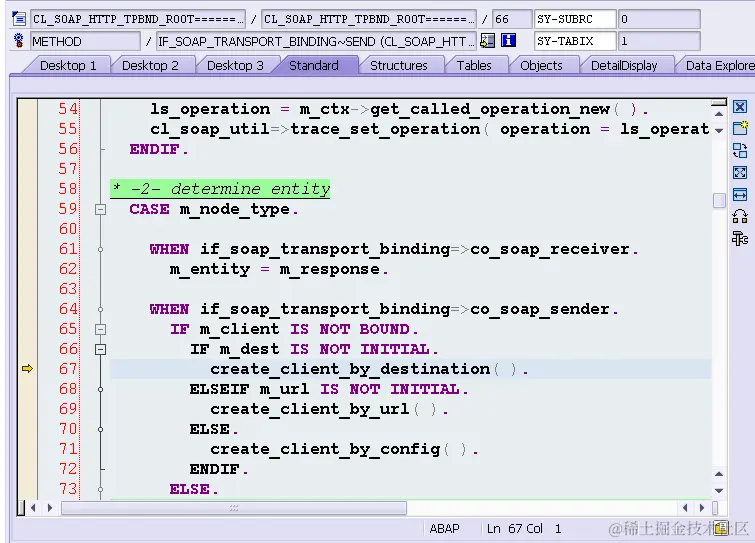The width and height of the screenshot is (755, 543).
Task: Click ABAP label in the status bar
Action: pos(444,529)
